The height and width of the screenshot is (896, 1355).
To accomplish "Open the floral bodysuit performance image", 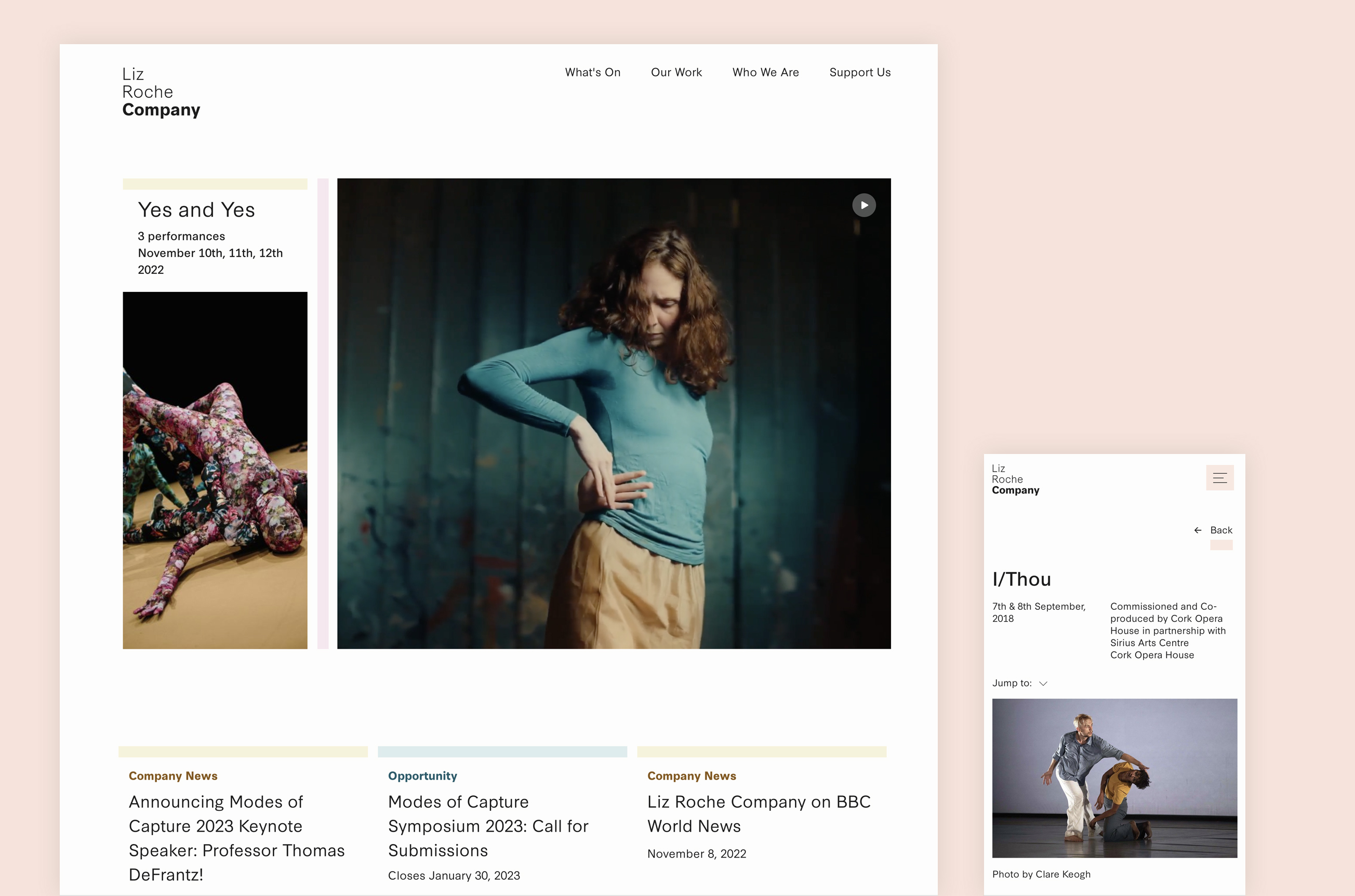I will click(215, 470).
